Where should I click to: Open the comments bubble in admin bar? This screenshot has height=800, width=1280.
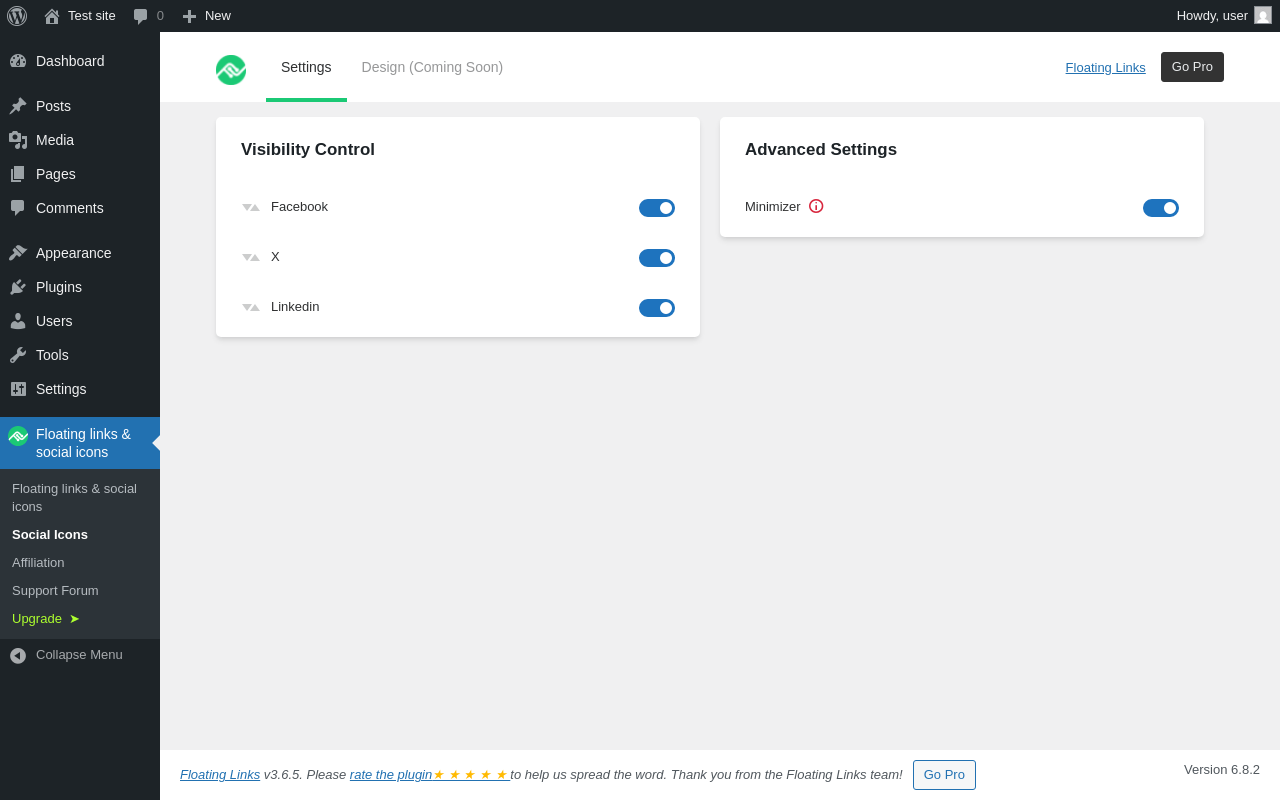(x=148, y=16)
